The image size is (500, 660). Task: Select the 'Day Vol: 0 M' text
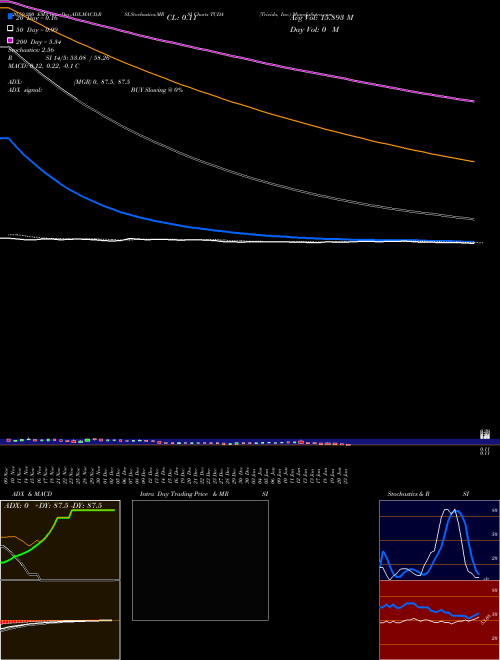coord(314,30)
